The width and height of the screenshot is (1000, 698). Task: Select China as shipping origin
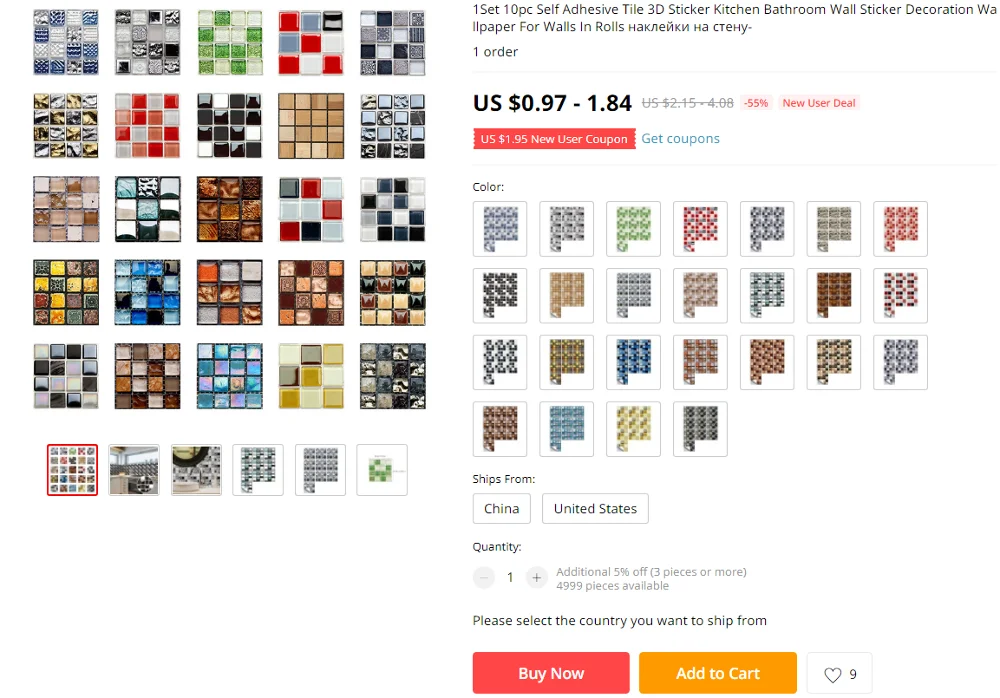501,509
